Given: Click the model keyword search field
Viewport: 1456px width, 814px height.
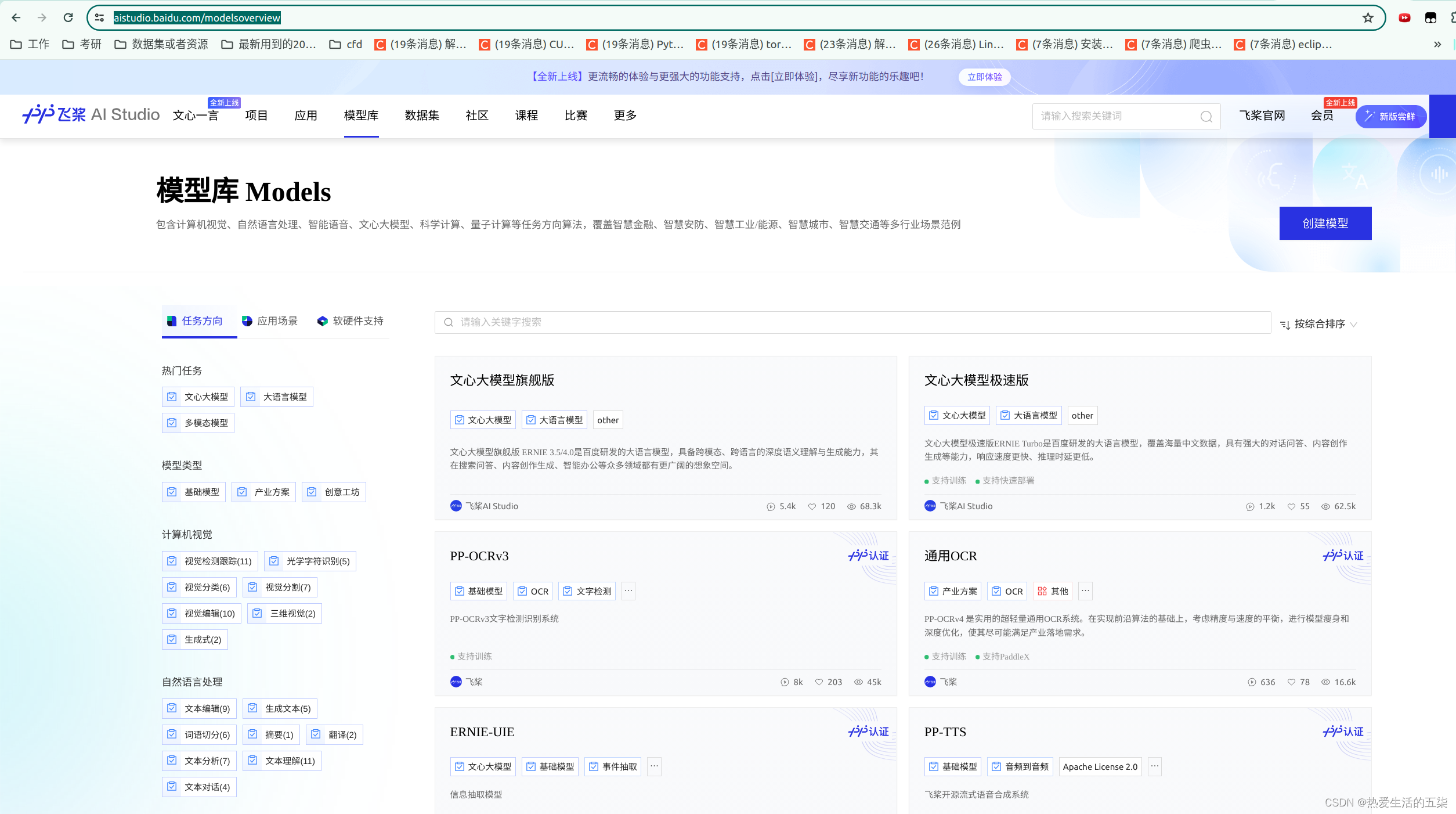Looking at the screenshot, I should 852,322.
